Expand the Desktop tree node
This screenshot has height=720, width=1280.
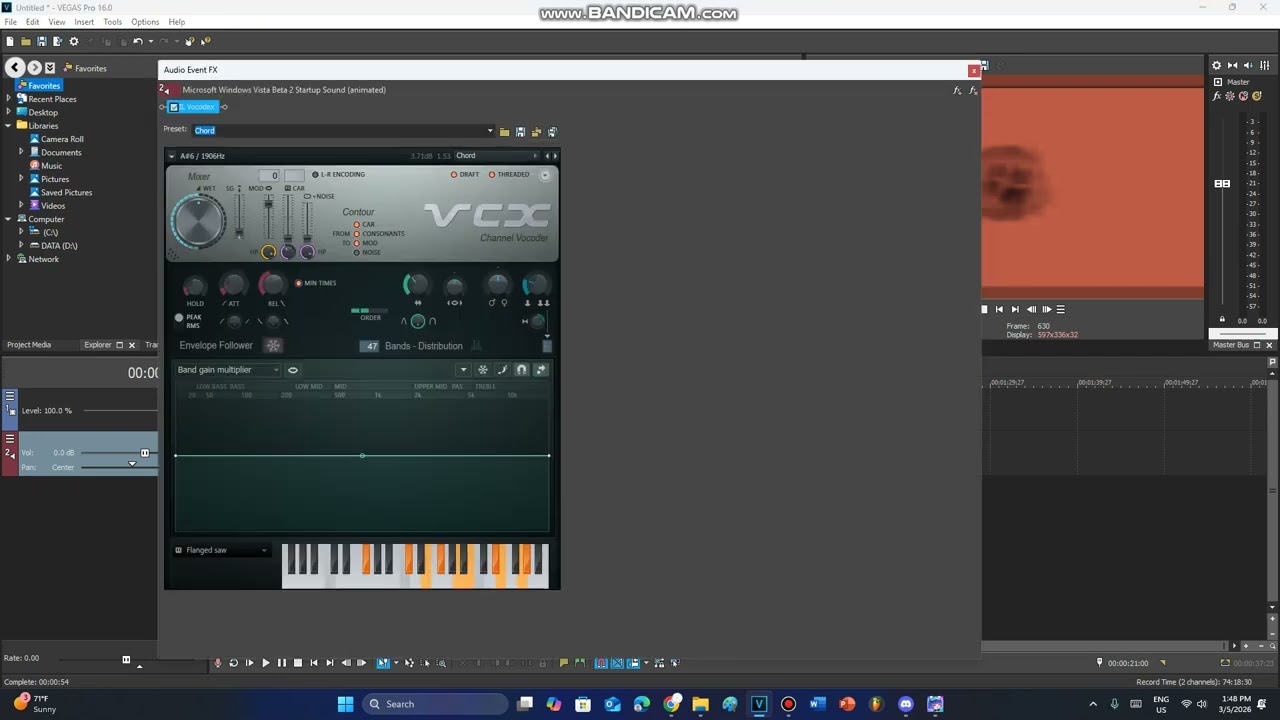[9, 112]
